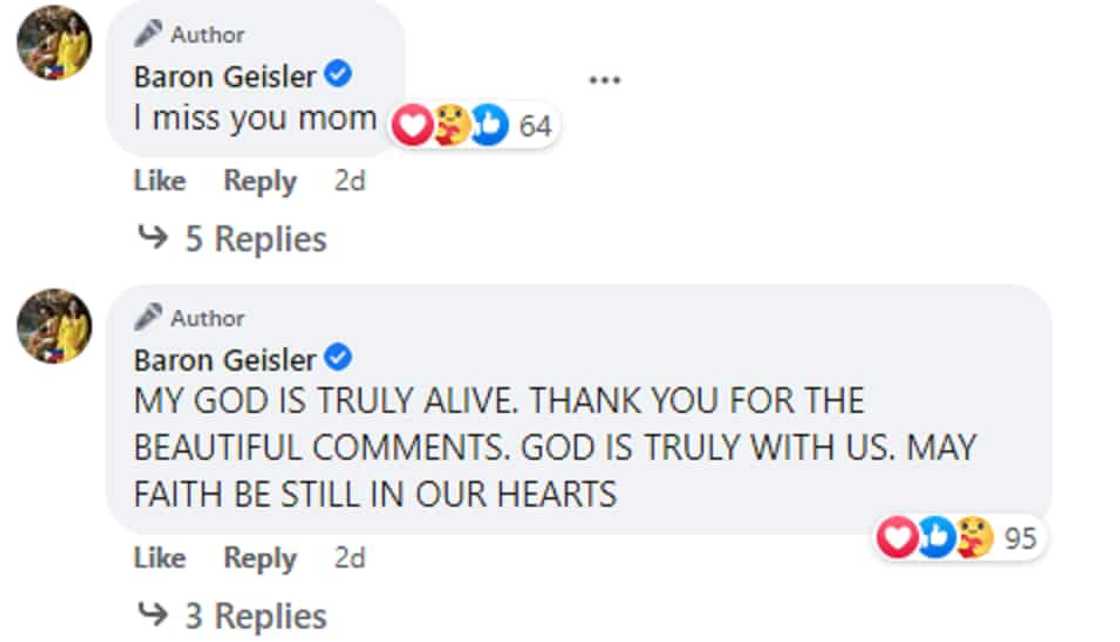Open Baron Geisler's name link on first comment
The height and width of the screenshot is (642, 1120).
[225, 76]
